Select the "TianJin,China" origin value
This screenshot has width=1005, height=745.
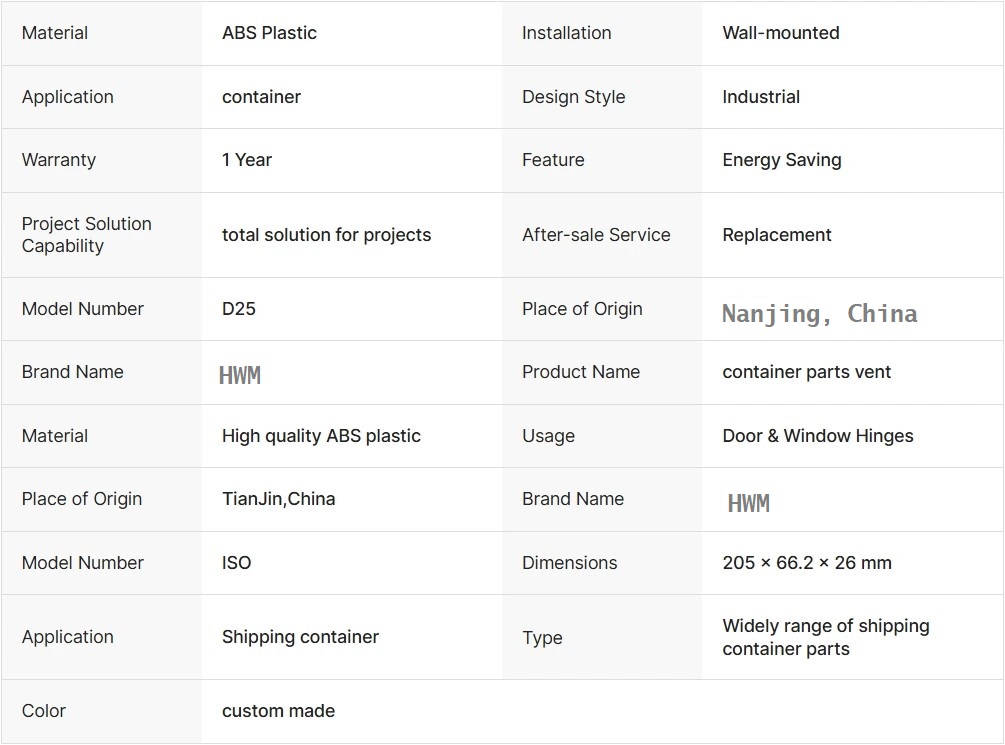coord(278,499)
